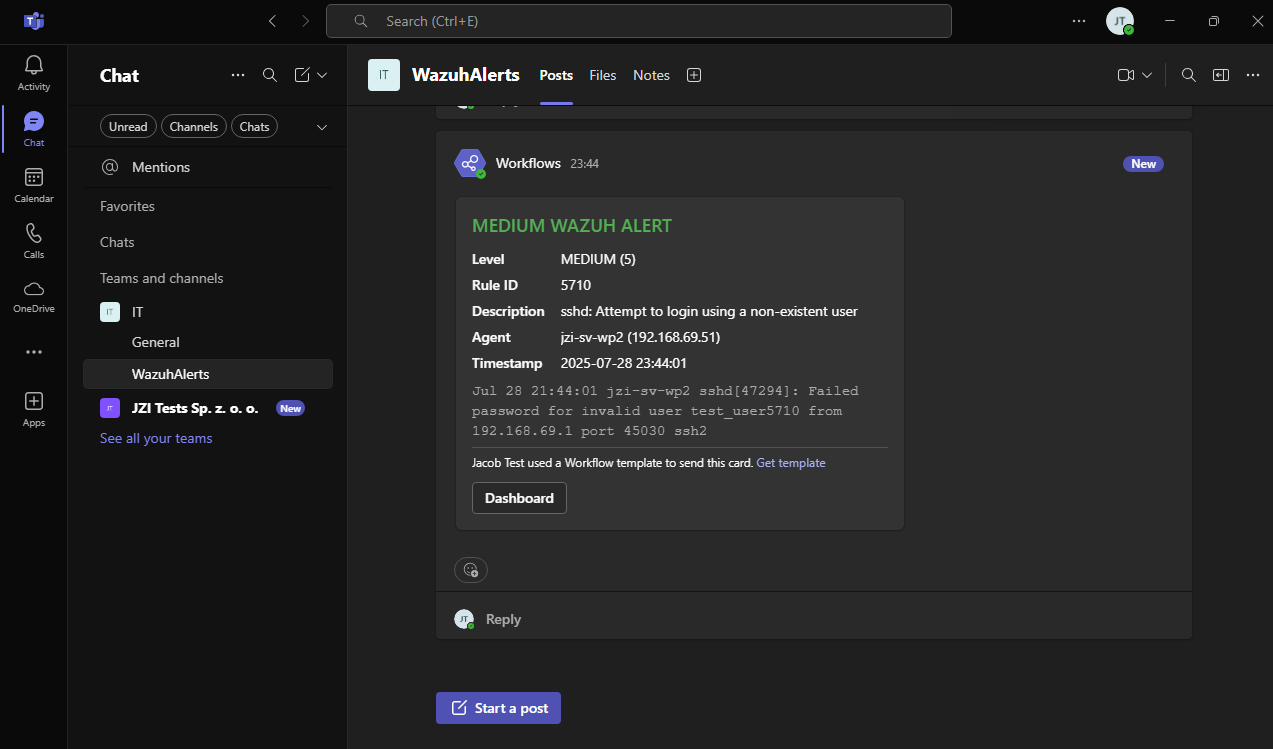Switch to the Files tab

[603, 75]
